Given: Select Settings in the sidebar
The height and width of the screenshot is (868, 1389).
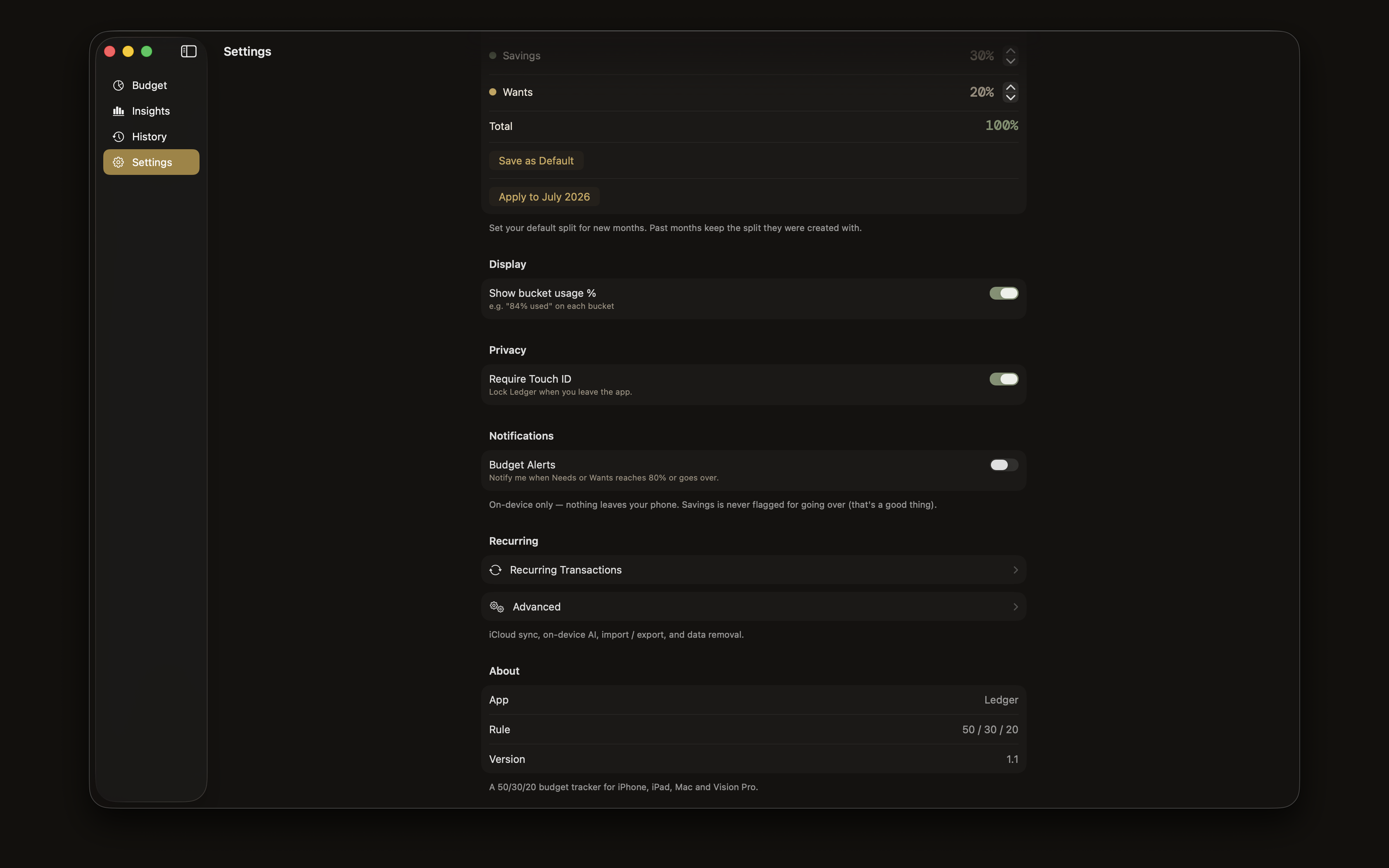Looking at the screenshot, I should tap(151, 163).
